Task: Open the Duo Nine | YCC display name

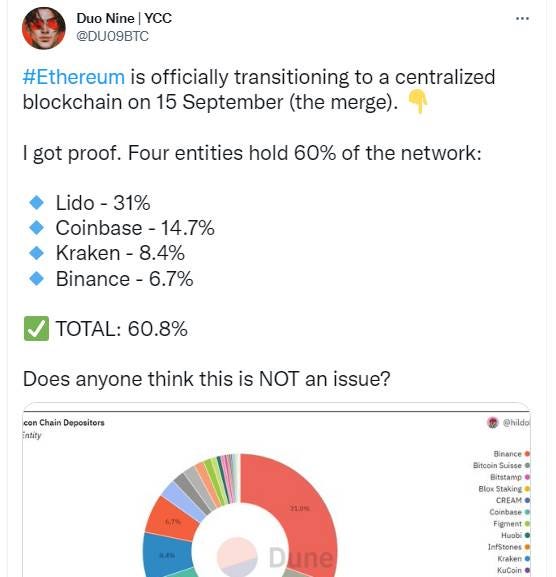Action: pos(124,18)
